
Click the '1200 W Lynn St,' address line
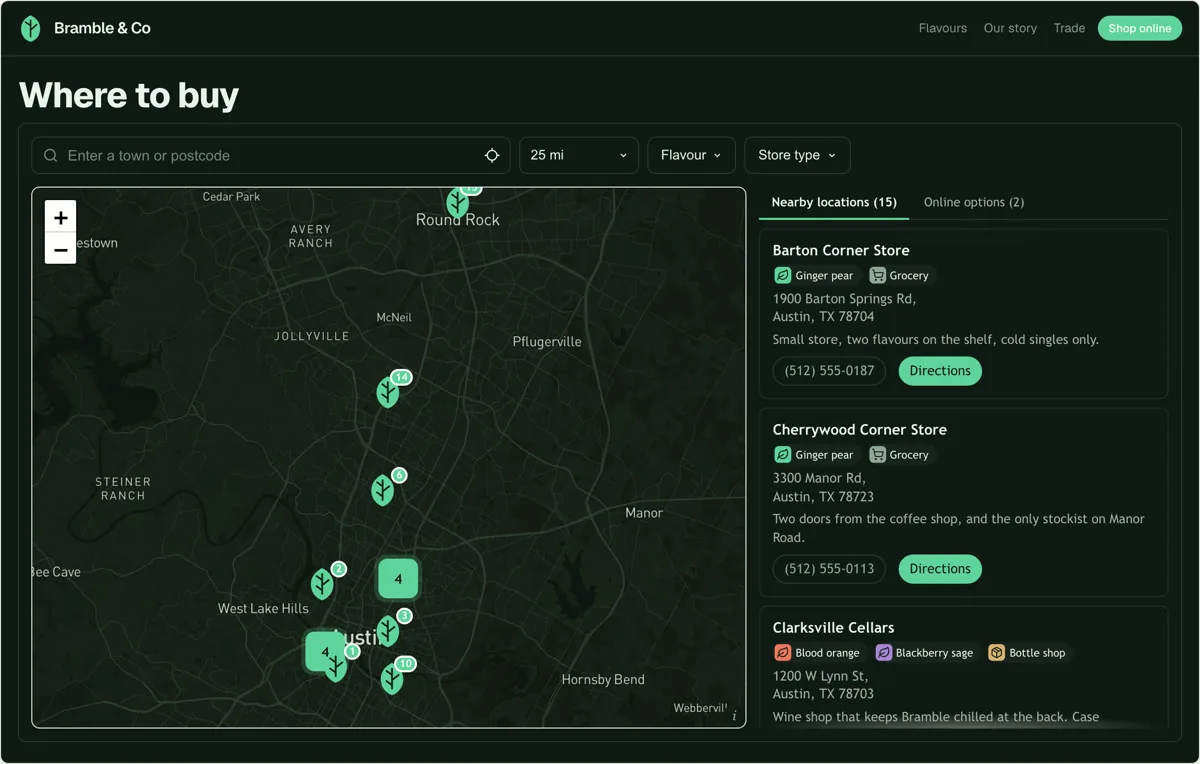[x=819, y=676]
